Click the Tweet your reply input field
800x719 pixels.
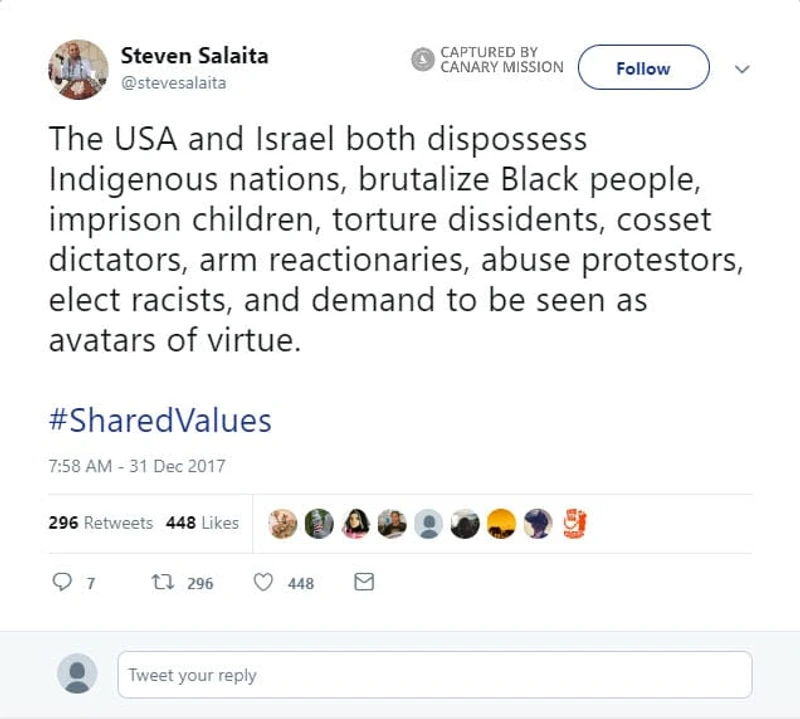(x=435, y=675)
